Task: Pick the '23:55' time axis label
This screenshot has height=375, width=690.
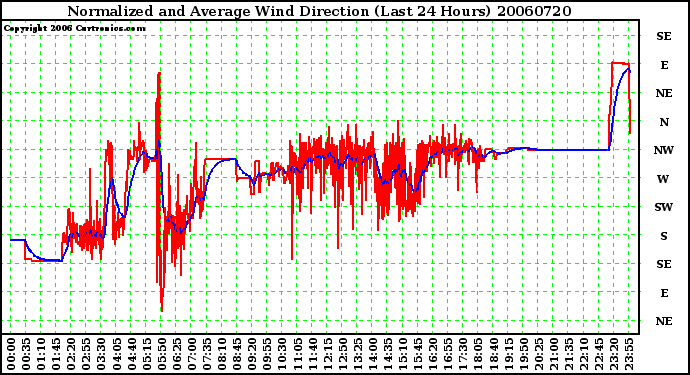Action: [629, 354]
